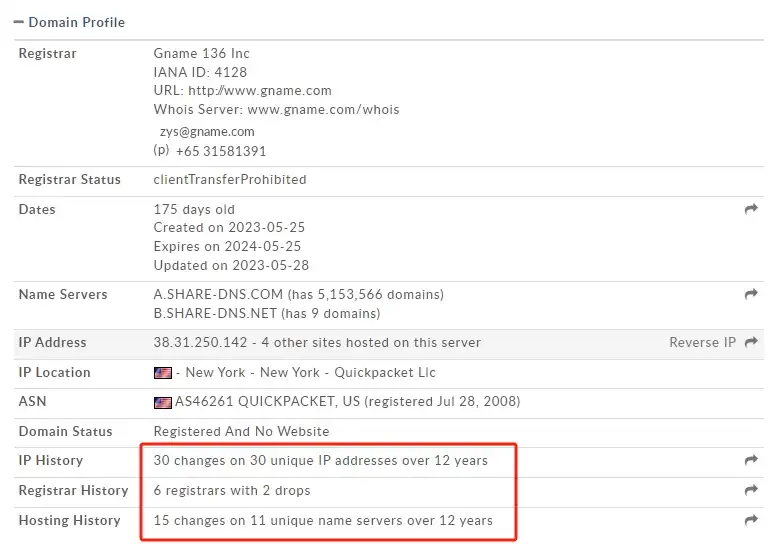Click the US flag in ASN row
The width and height of the screenshot is (775, 544).
coord(163,403)
